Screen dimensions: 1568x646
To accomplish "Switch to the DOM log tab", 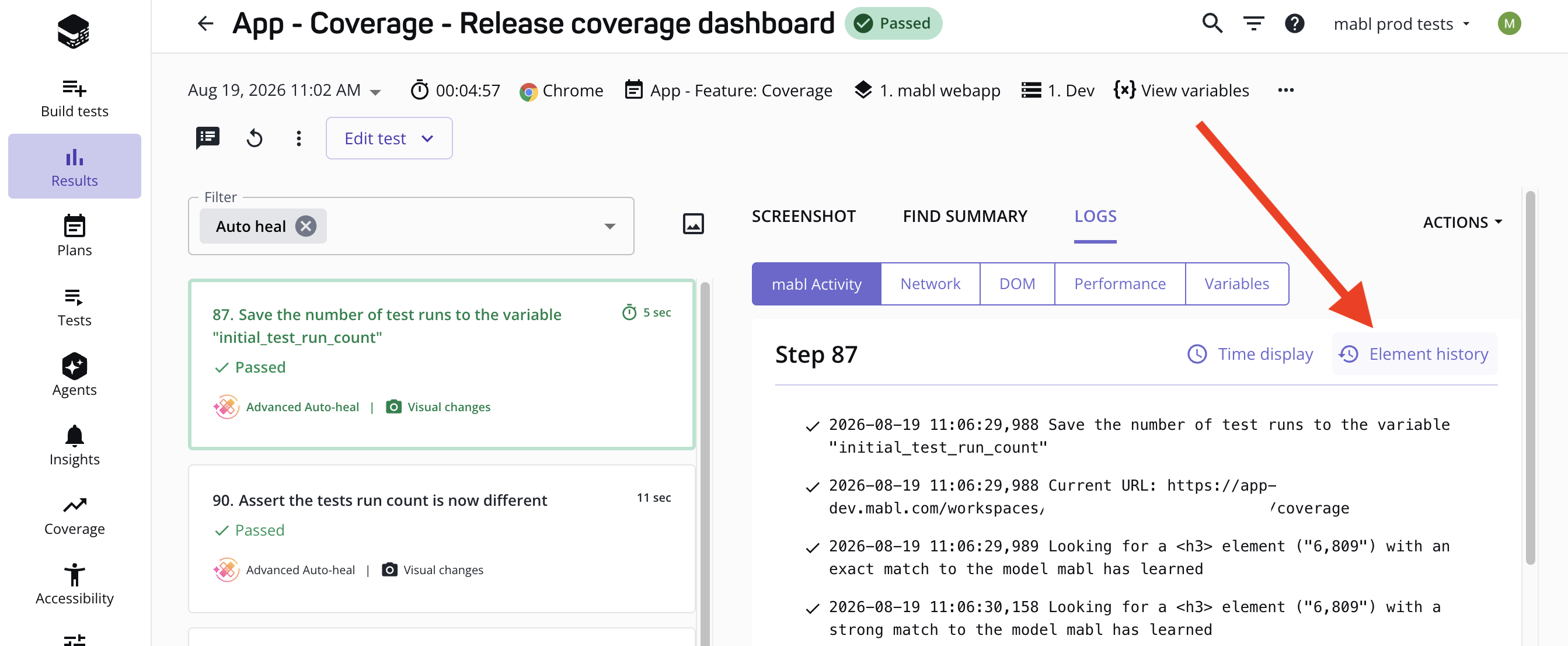I will [1017, 284].
